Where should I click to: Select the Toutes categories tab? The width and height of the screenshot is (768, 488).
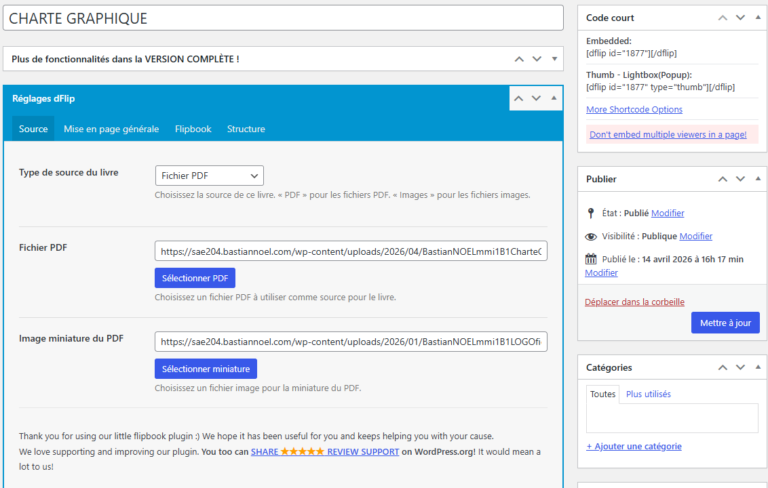click(602, 394)
